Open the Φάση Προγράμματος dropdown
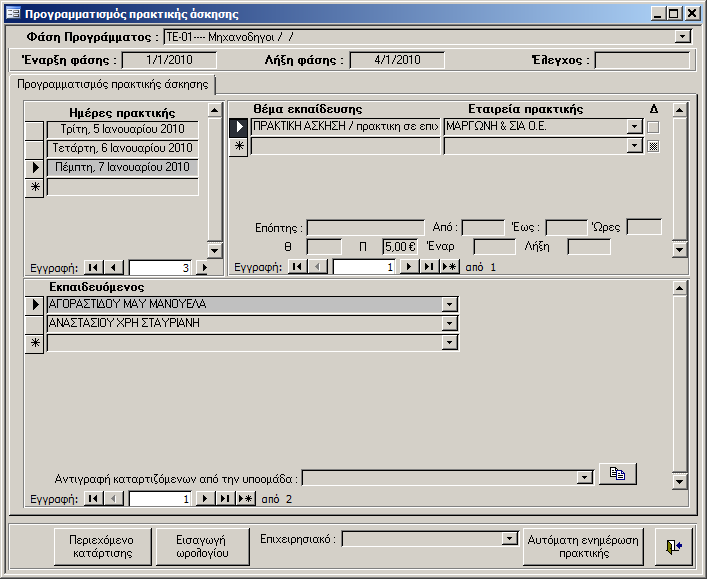The height and width of the screenshot is (579, 707). point(683,37)
